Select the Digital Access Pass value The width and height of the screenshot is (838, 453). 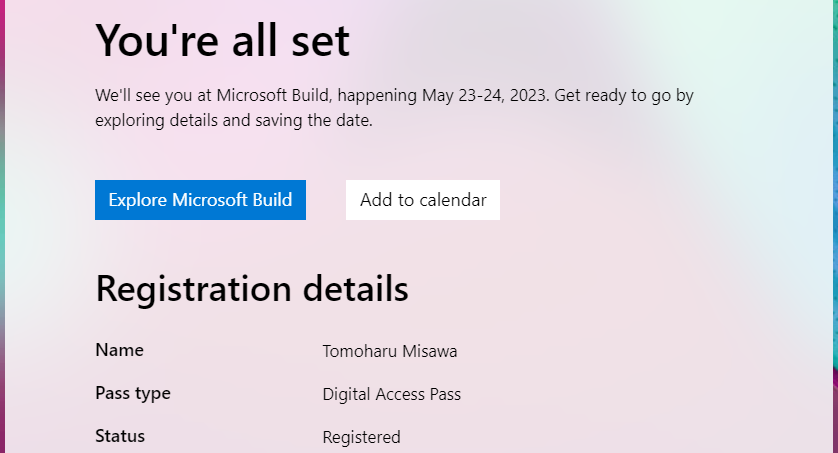pyautogui.click(x=391, y=394)
